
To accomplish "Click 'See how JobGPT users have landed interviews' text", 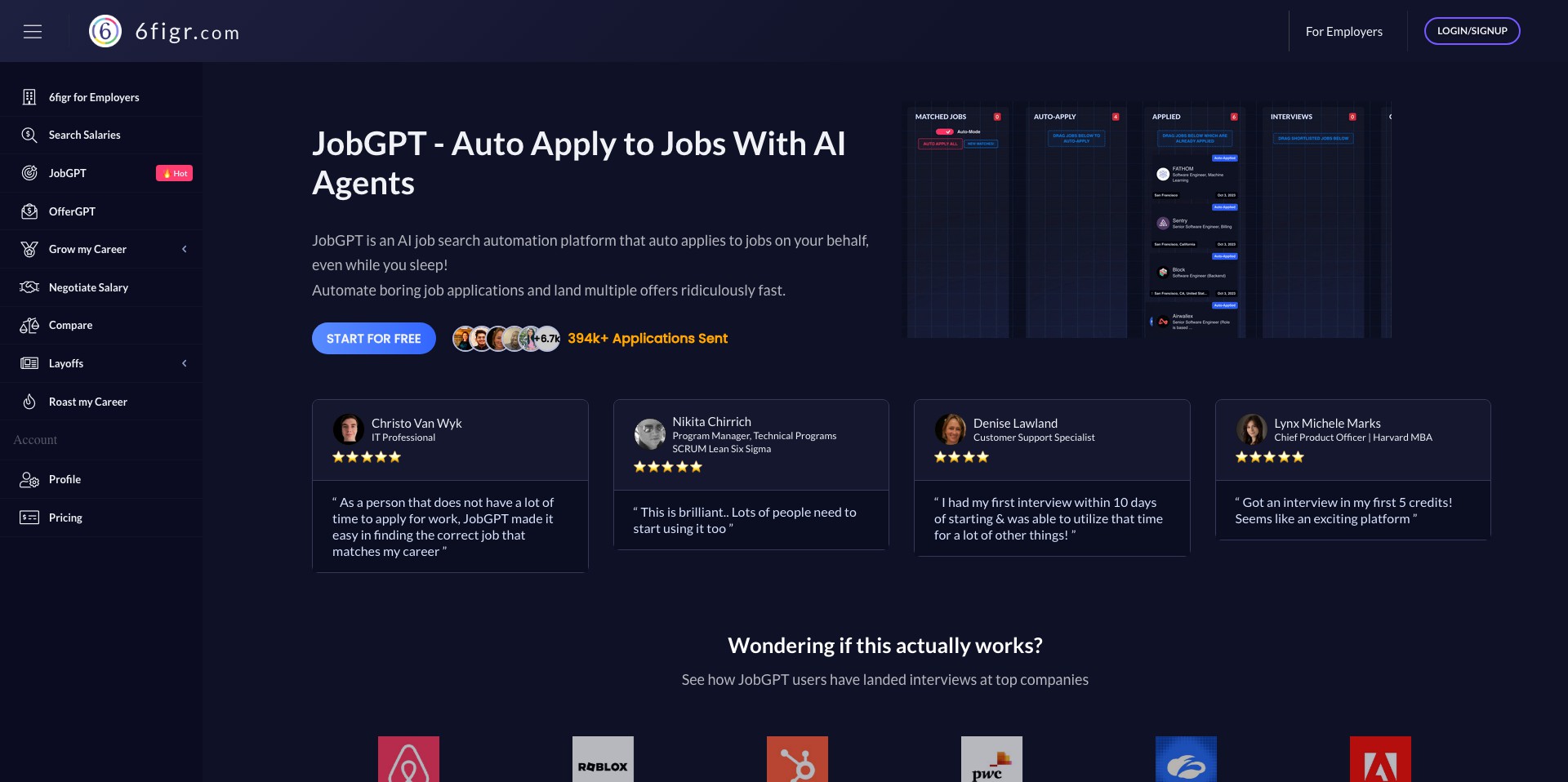I will coord(885,680).
